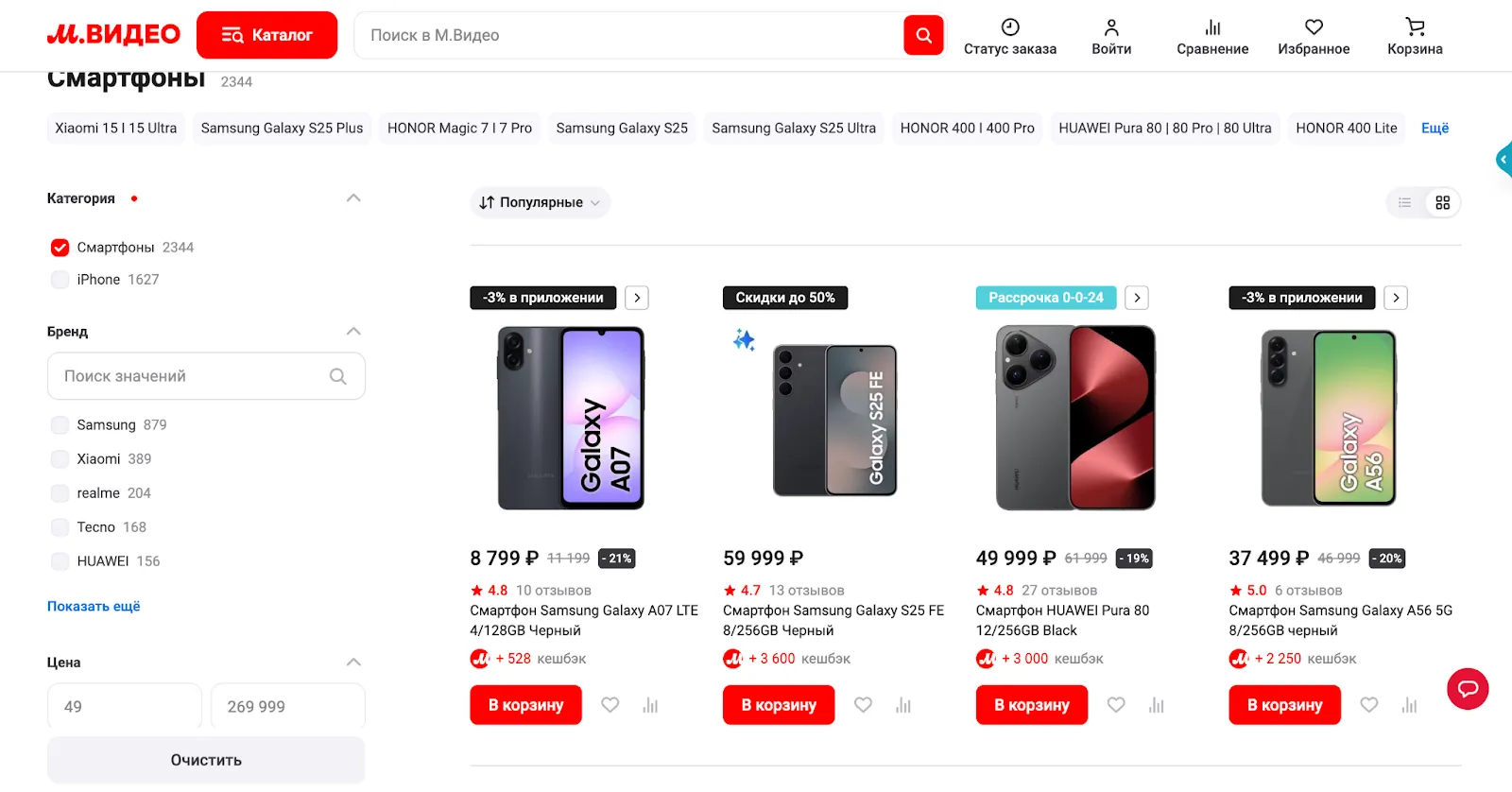Open favorites heart icon in header
1512x792 pixels.
click(x=1314, y=27)
